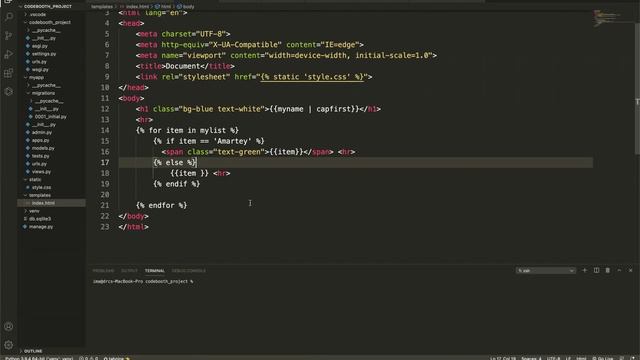Change end-of-line sequence LF

pos(568,358)
